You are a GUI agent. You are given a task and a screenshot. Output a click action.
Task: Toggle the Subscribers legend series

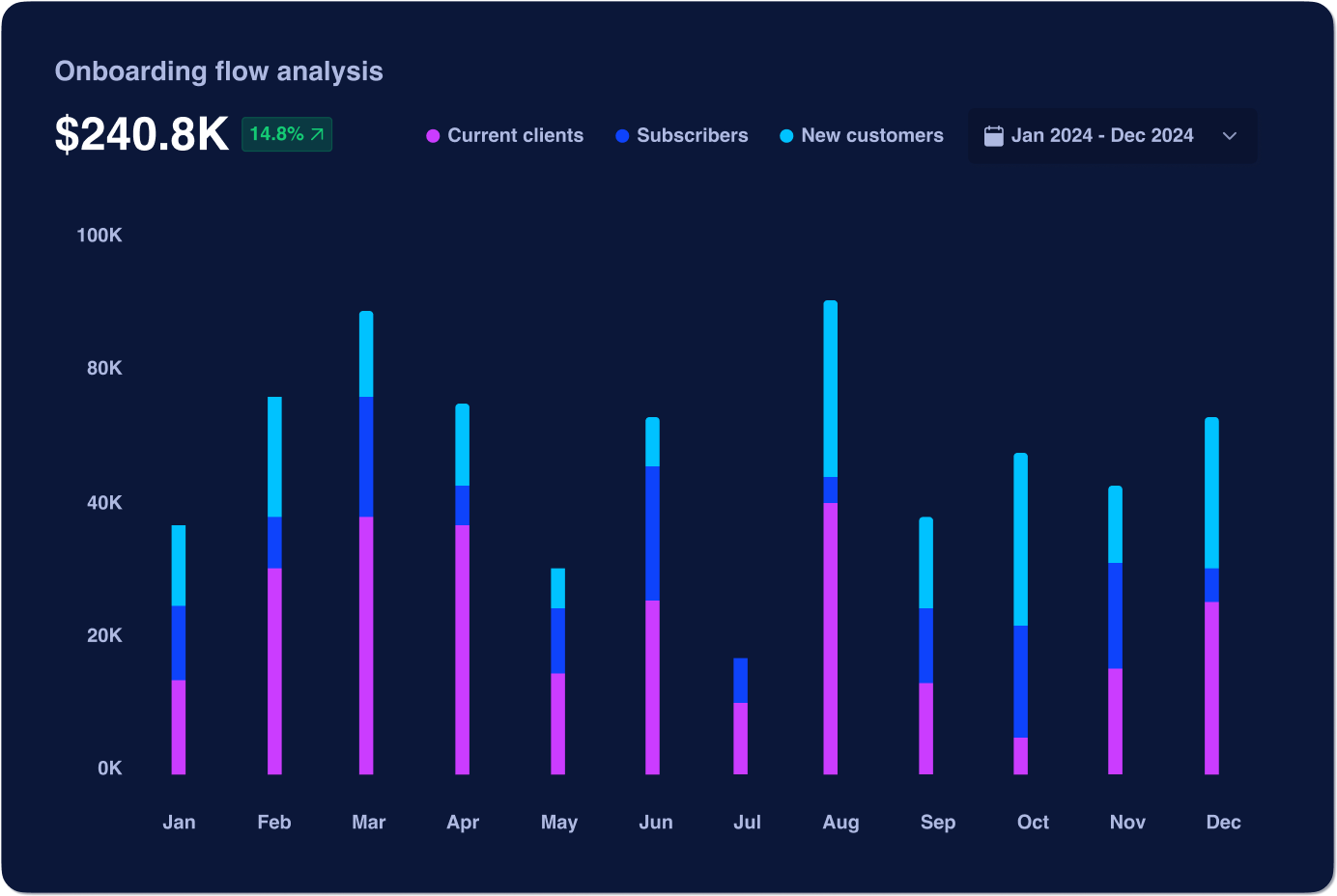[x=681, y=136]
